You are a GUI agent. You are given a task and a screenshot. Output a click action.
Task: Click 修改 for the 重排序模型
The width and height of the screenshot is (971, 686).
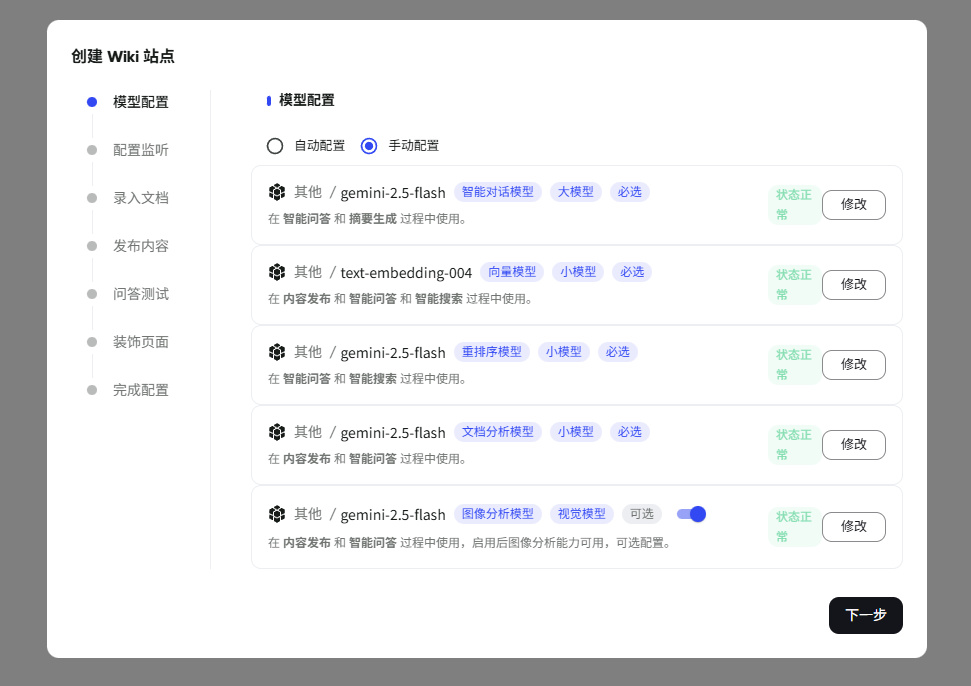853,364
